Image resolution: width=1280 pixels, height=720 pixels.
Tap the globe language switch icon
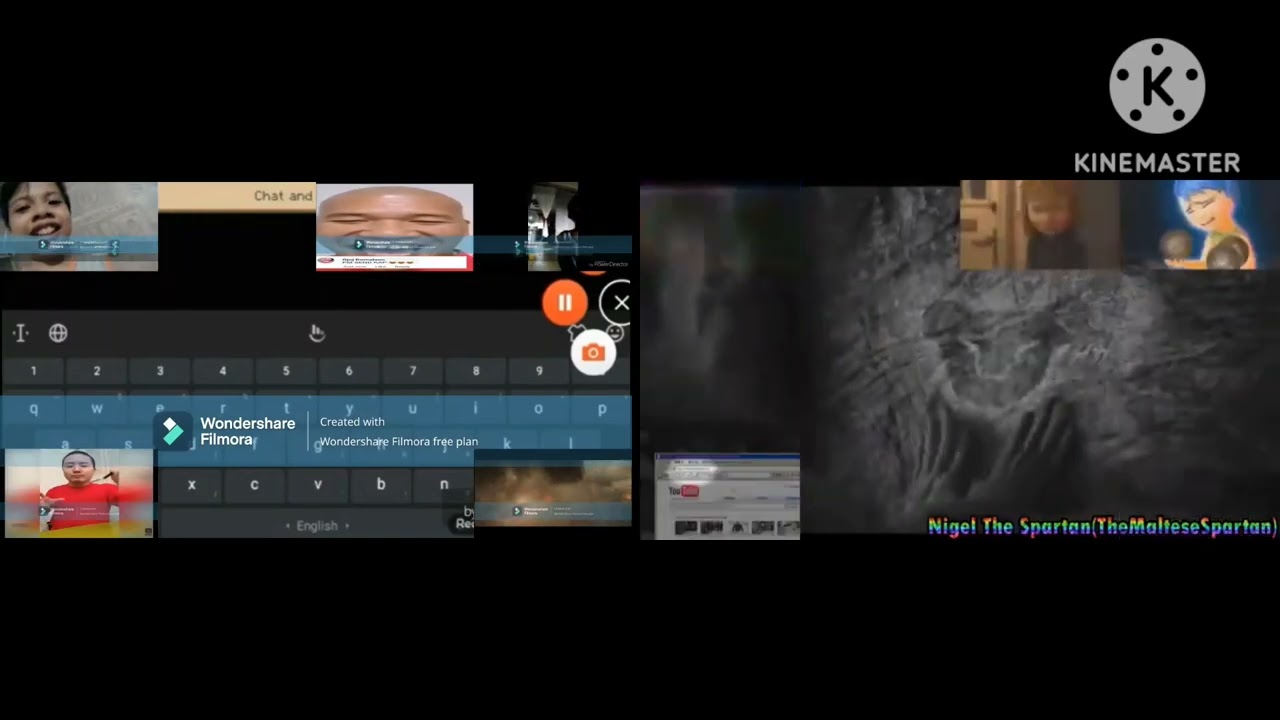click(x=58, y=333)
